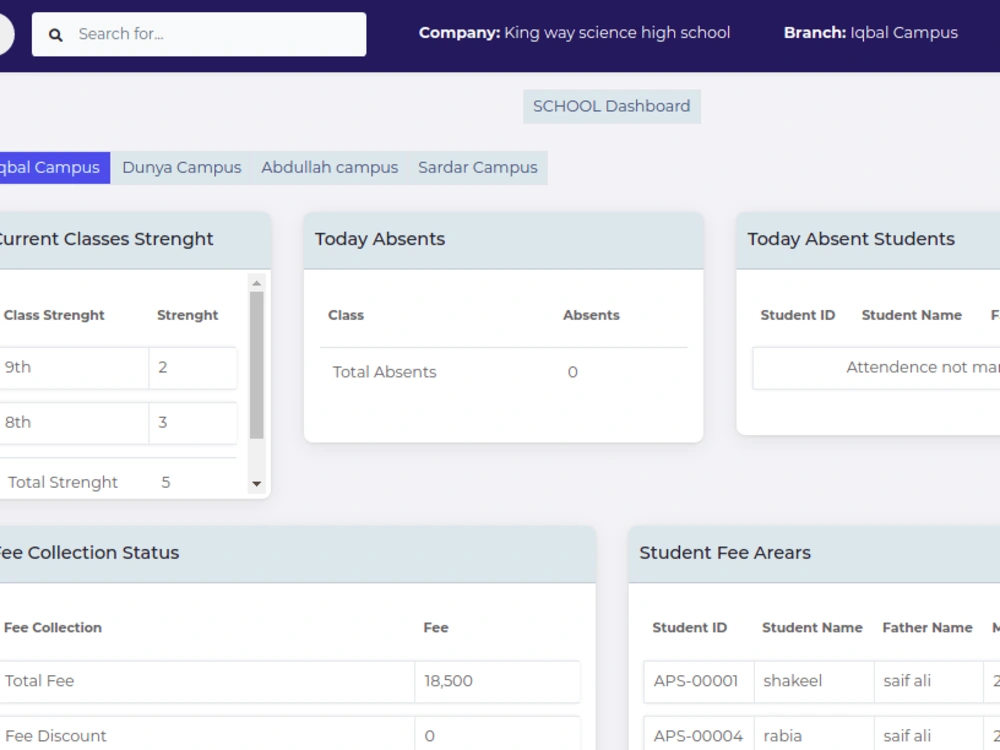Select the '9th' class row cell
1000x750 pixels.
(x=74, y=368)
